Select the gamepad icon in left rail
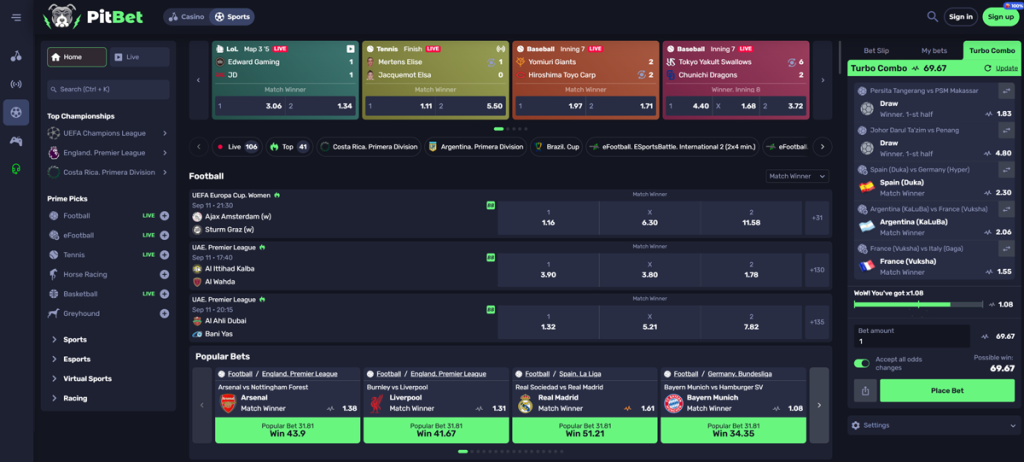The image size is (1024, 462). point(16,140)
